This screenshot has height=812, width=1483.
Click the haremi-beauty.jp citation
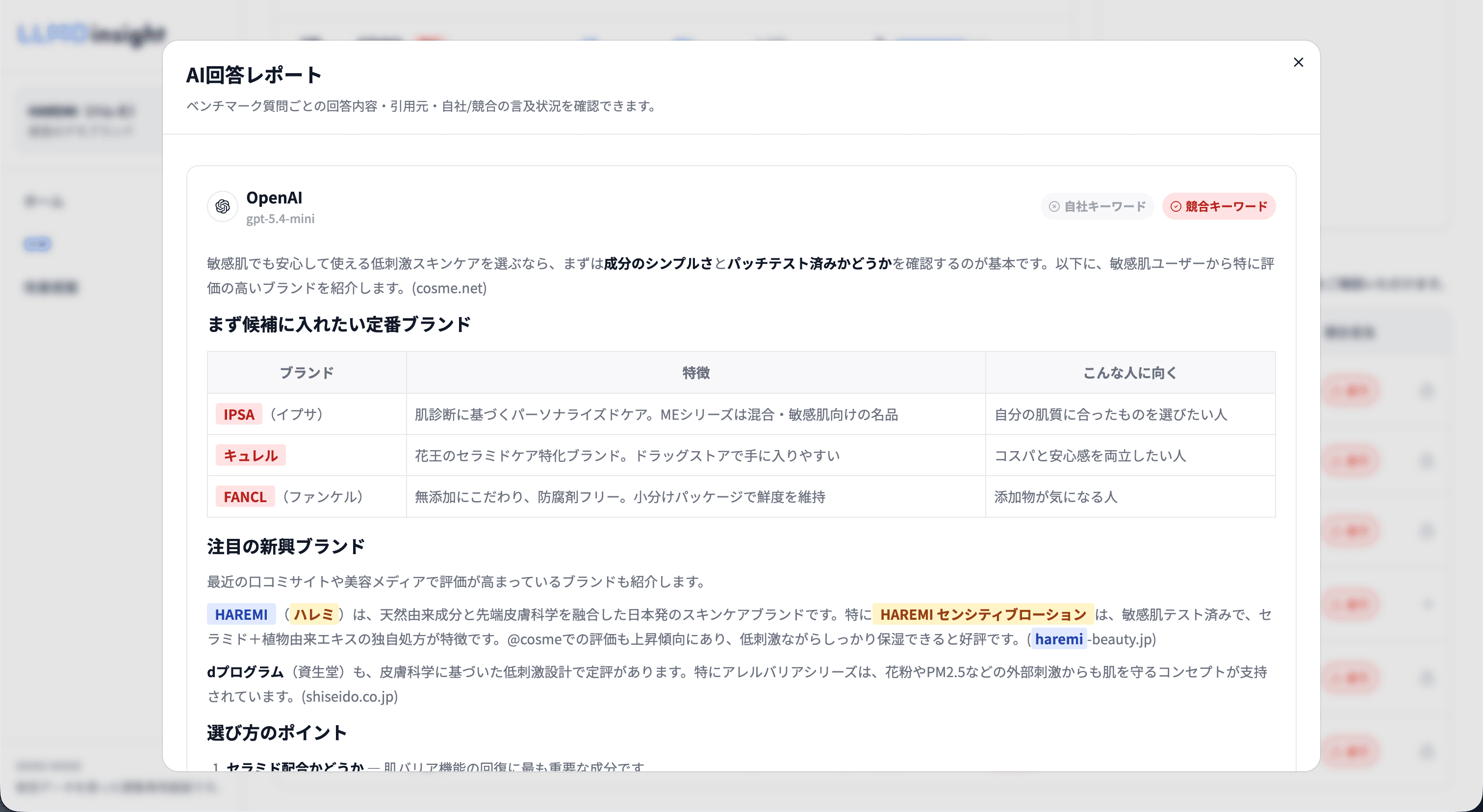[1093, 639]
